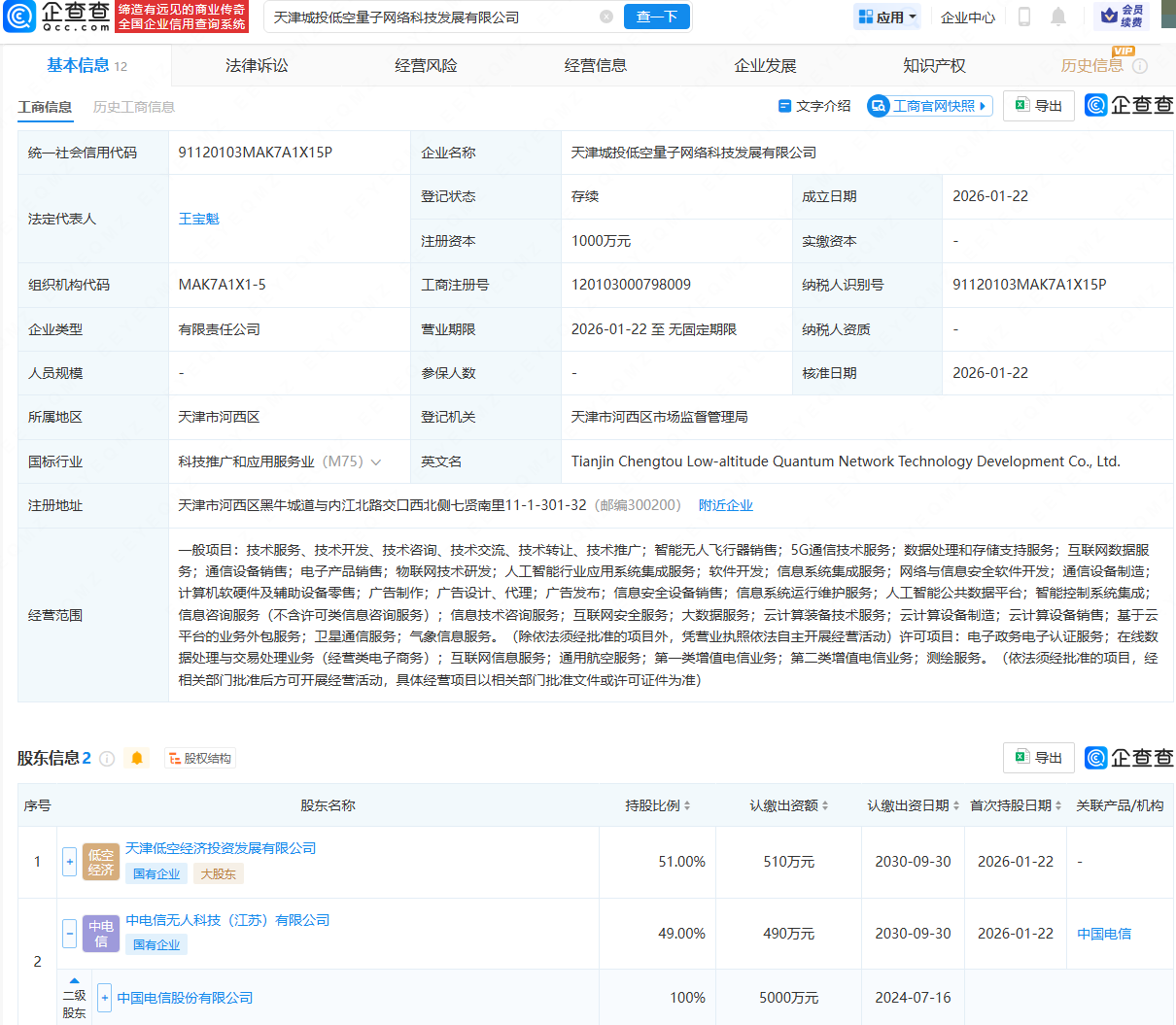
Task: Switch to the 历史工商信息 sub-tab
Action: [x=134, y=107]
